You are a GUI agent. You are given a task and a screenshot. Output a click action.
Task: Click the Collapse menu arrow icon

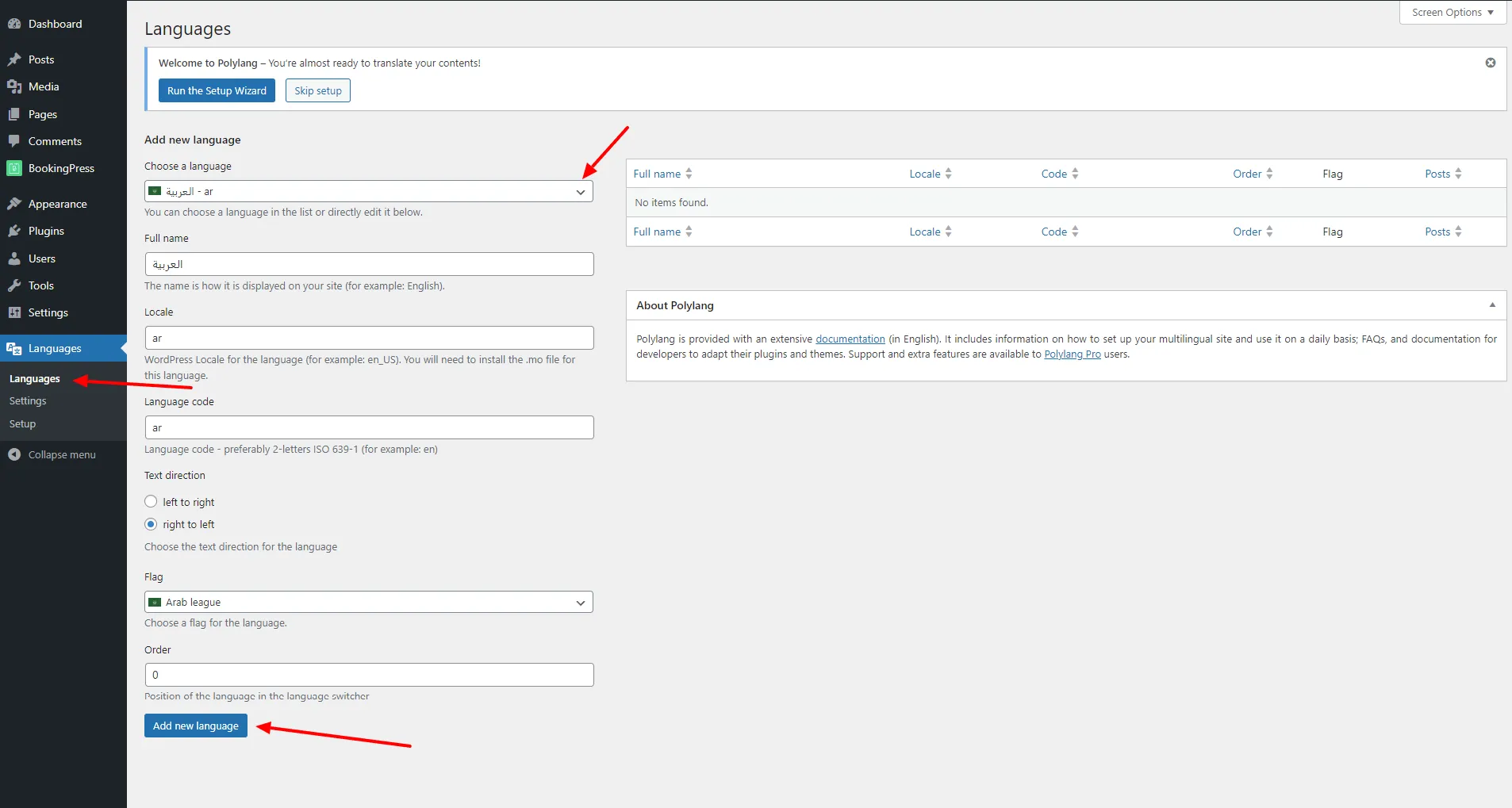(14, 454)
